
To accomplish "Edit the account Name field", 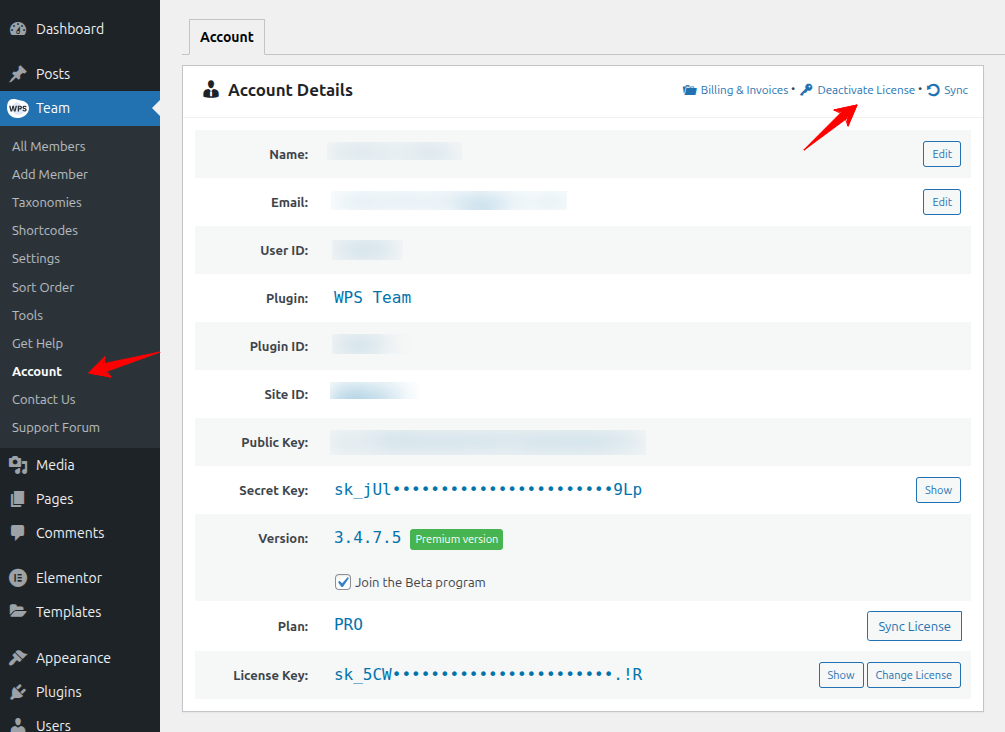I will point(941,154).
